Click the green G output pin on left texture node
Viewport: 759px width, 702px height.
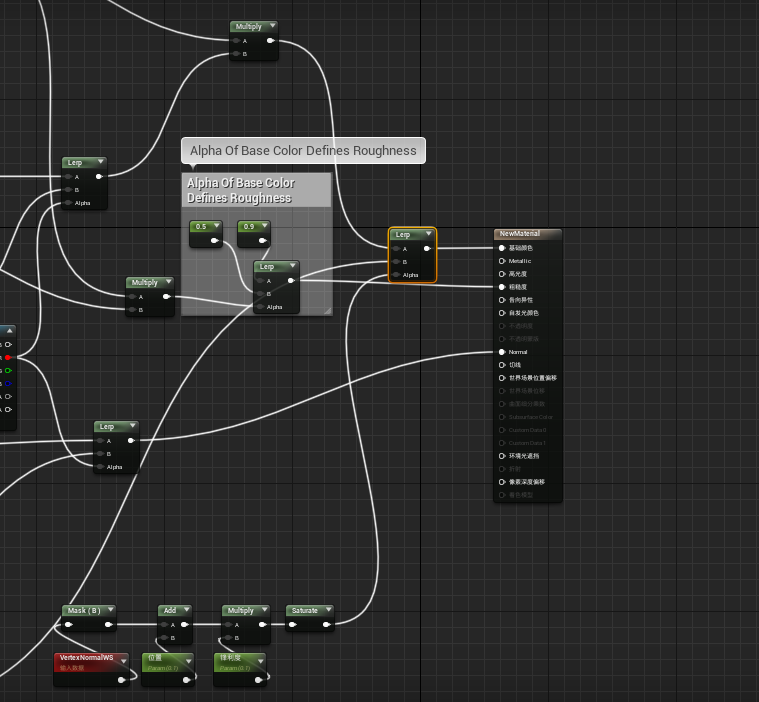point(8,371)
